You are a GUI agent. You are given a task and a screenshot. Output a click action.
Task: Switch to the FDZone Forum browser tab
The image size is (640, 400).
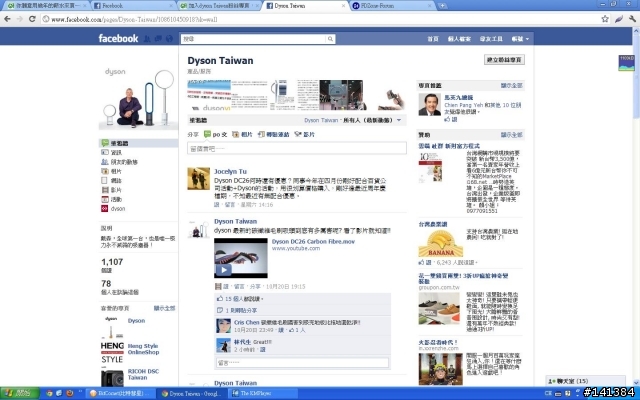pyautogui.click(x=392, y=6)
